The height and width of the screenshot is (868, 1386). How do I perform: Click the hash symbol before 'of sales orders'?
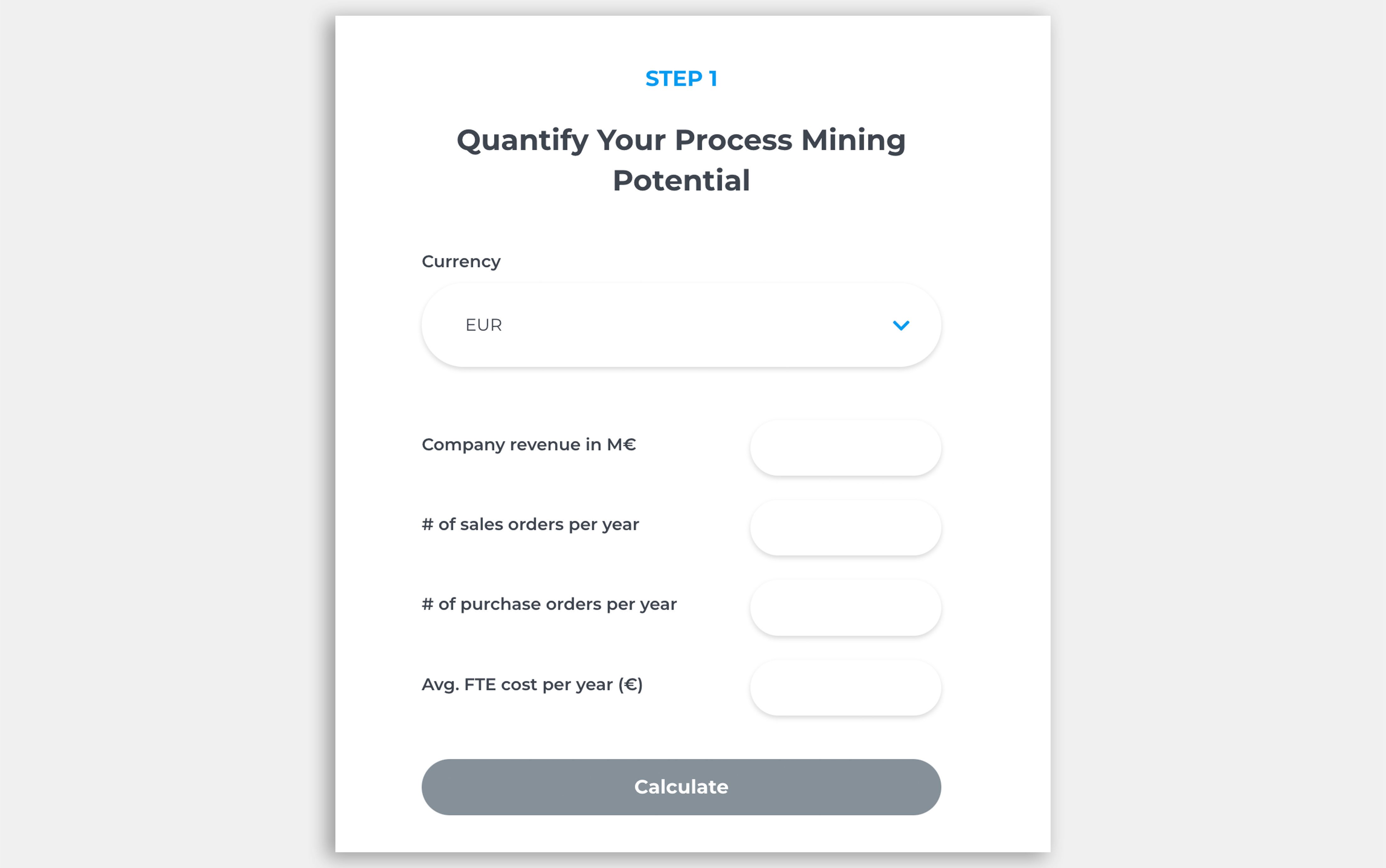(428, 524)
